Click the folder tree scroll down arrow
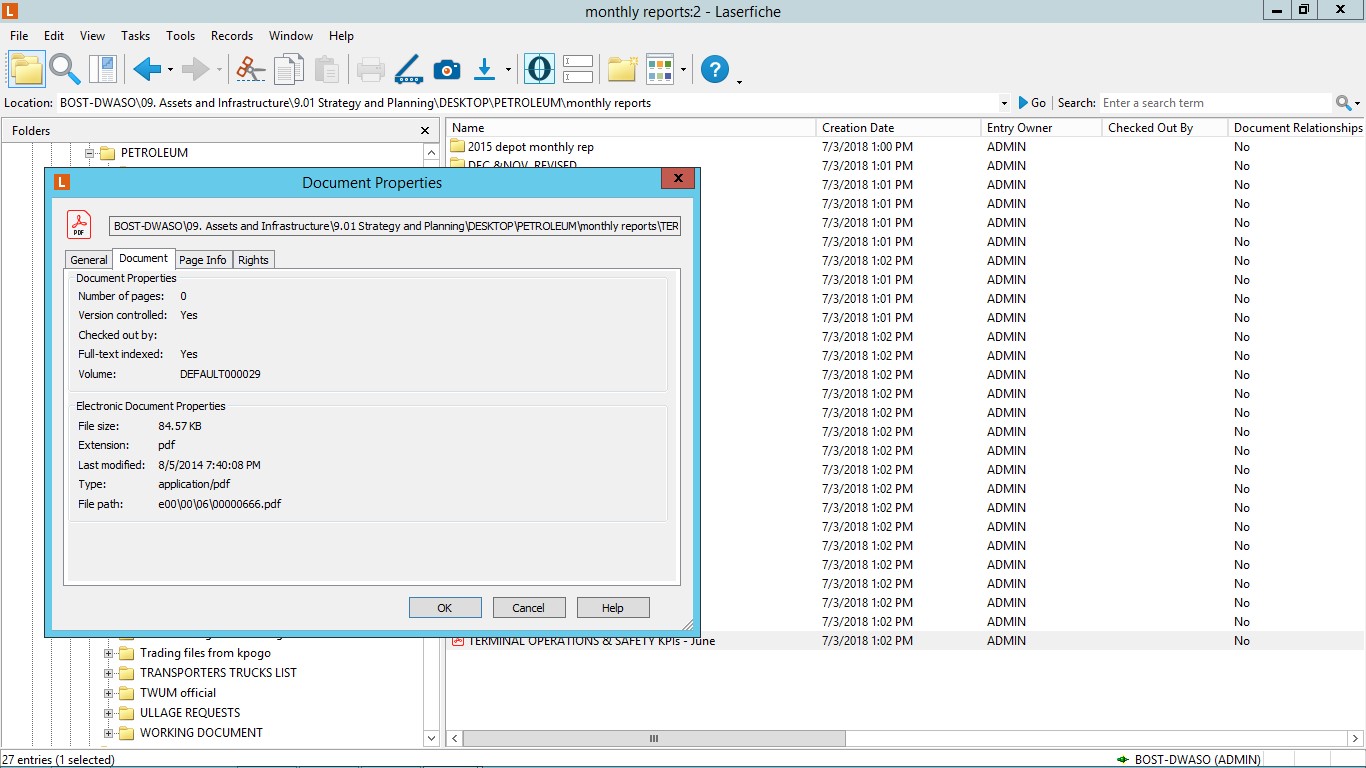This screenshot has height=768, width=1366. coord(432,739)
